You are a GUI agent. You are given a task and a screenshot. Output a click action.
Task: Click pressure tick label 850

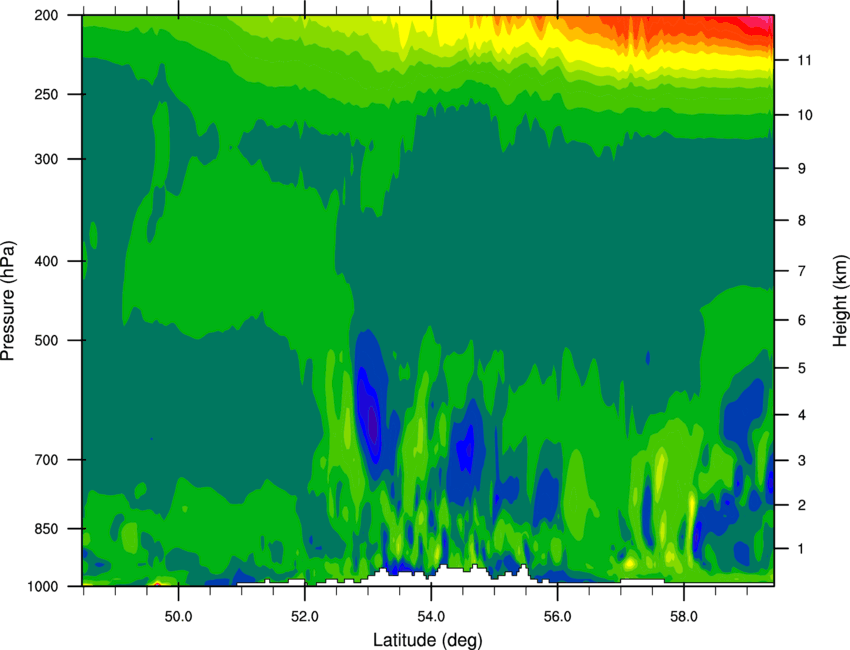point(47,529)
